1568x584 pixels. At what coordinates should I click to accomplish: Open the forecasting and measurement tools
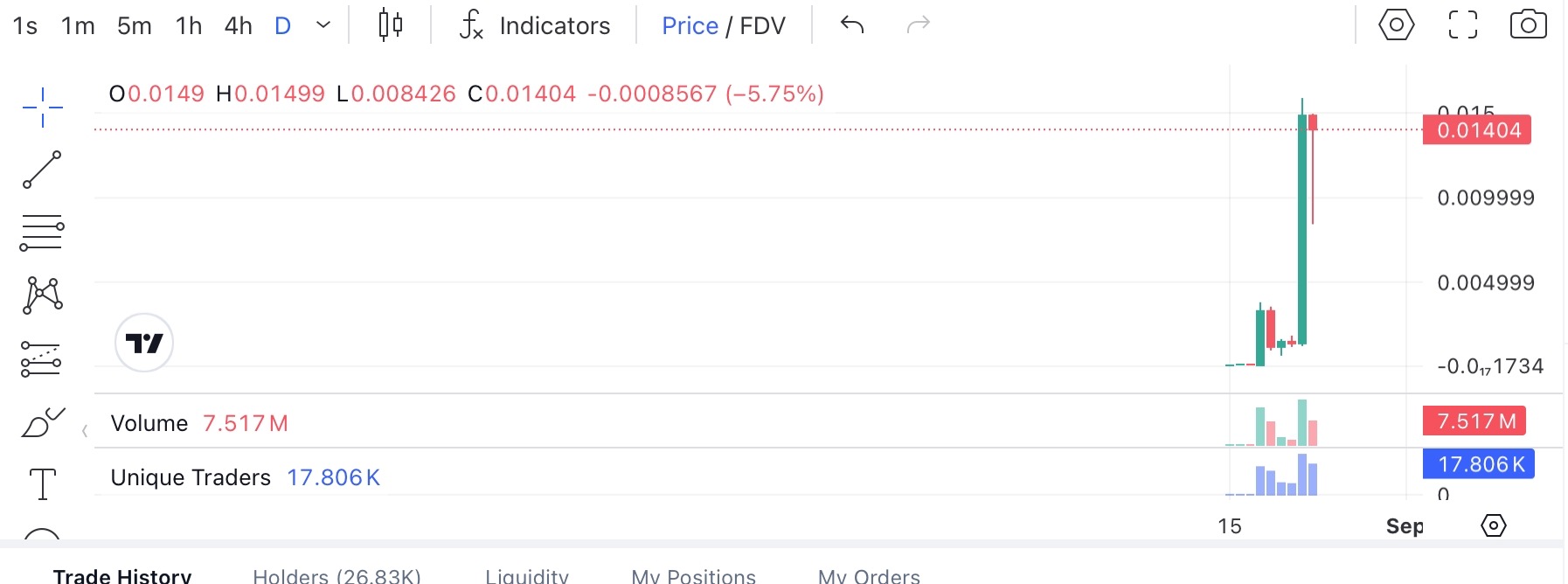tap(41, 359)
